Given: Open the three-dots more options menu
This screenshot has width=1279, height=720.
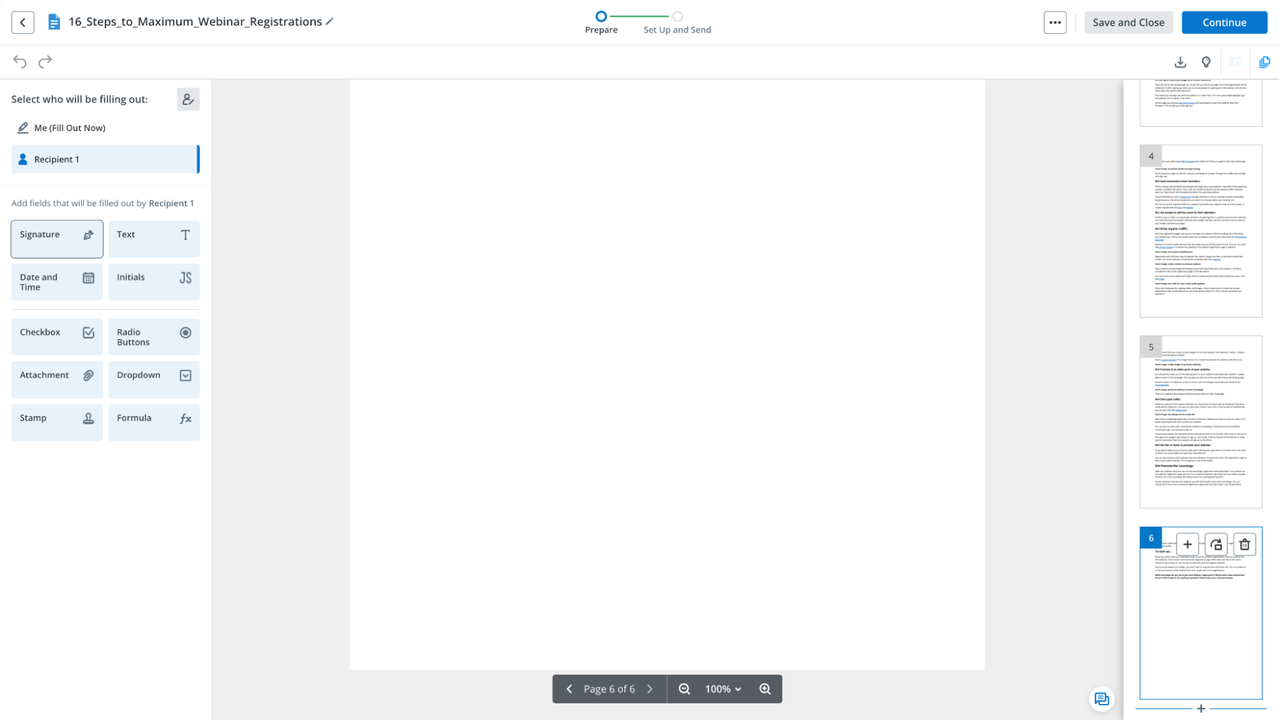Looking at the screenshot, I should (x=1054, y=22).
